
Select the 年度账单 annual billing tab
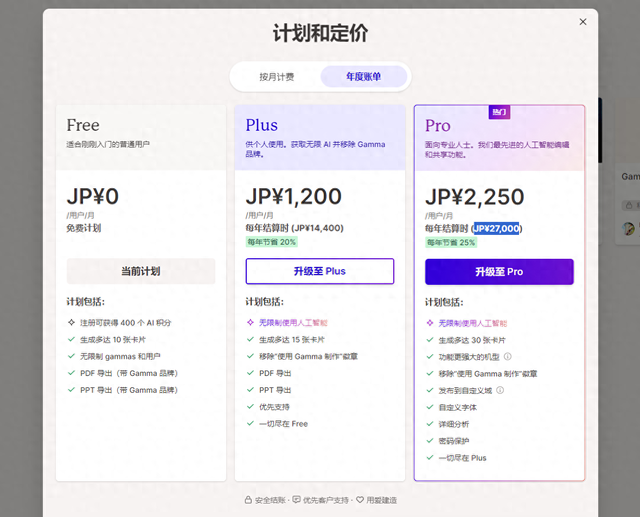(x=363, y=77)
